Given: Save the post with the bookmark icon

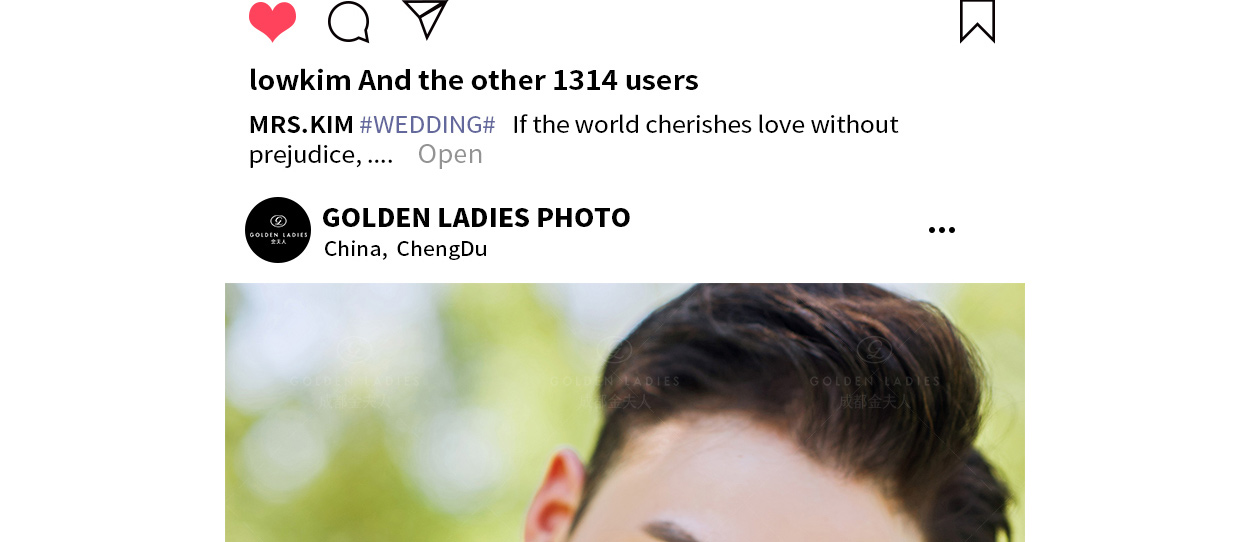Looking at the screenshot, I should point(977,21).
